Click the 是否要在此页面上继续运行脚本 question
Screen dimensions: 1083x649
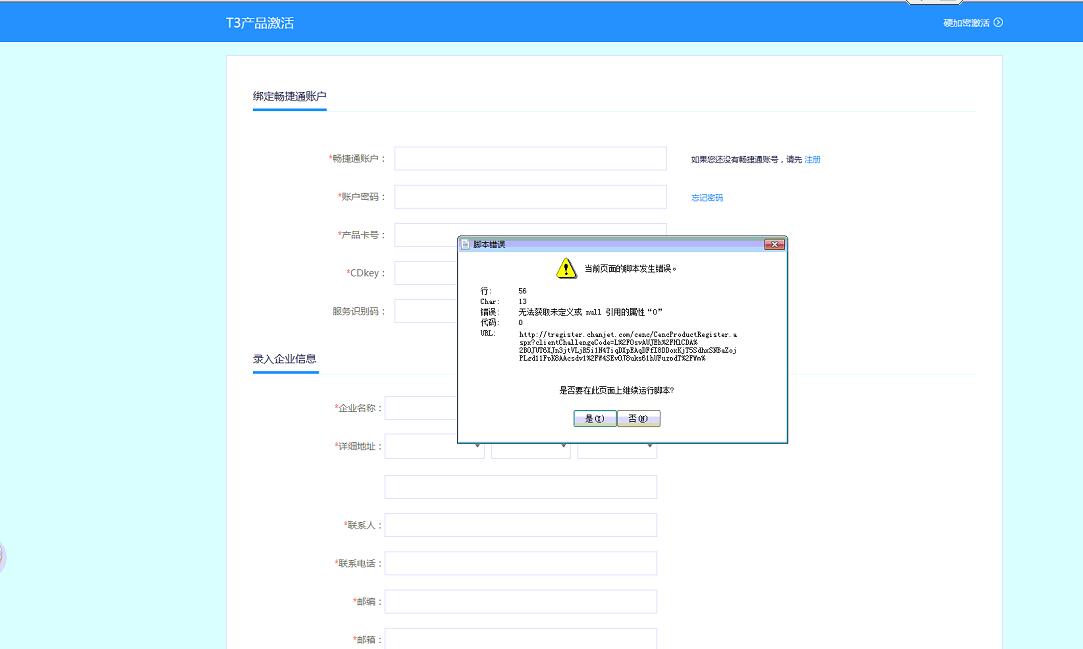tap(617, 390)
